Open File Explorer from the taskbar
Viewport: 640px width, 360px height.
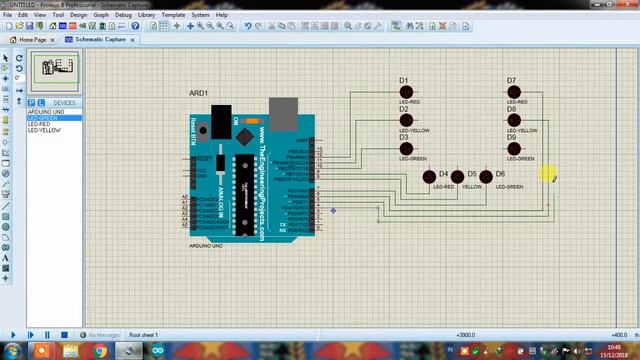point(71,351)
